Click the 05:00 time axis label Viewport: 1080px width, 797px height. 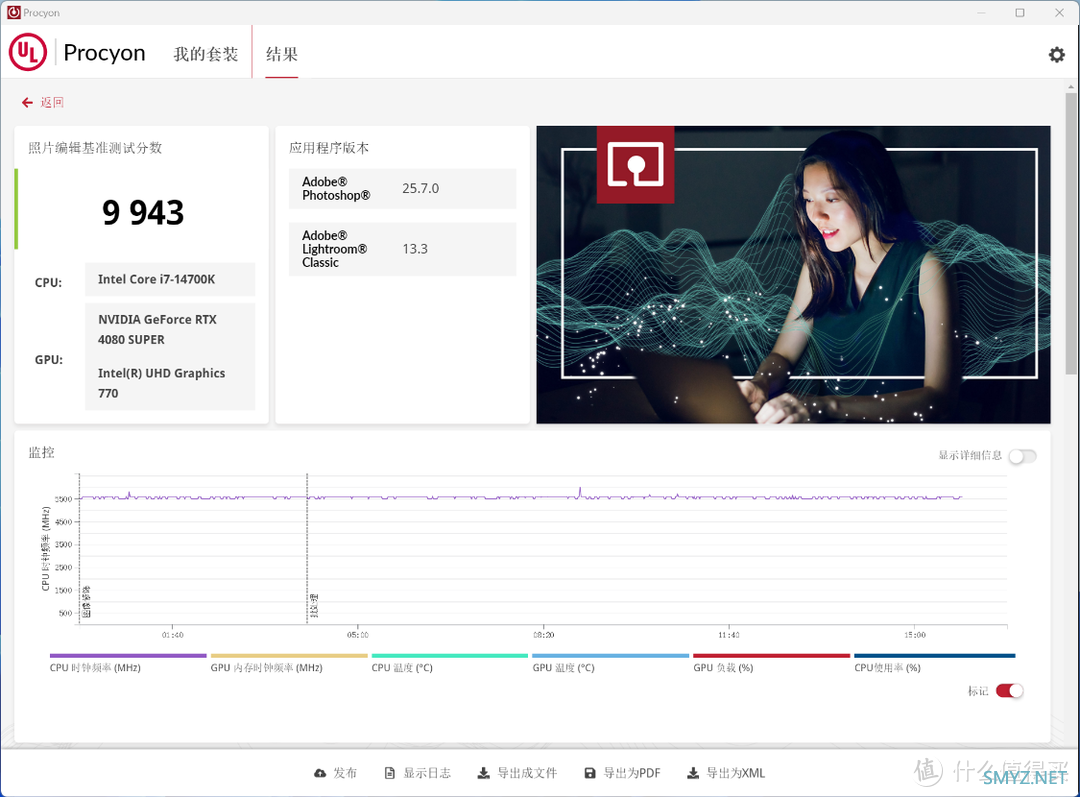[357, 635]
